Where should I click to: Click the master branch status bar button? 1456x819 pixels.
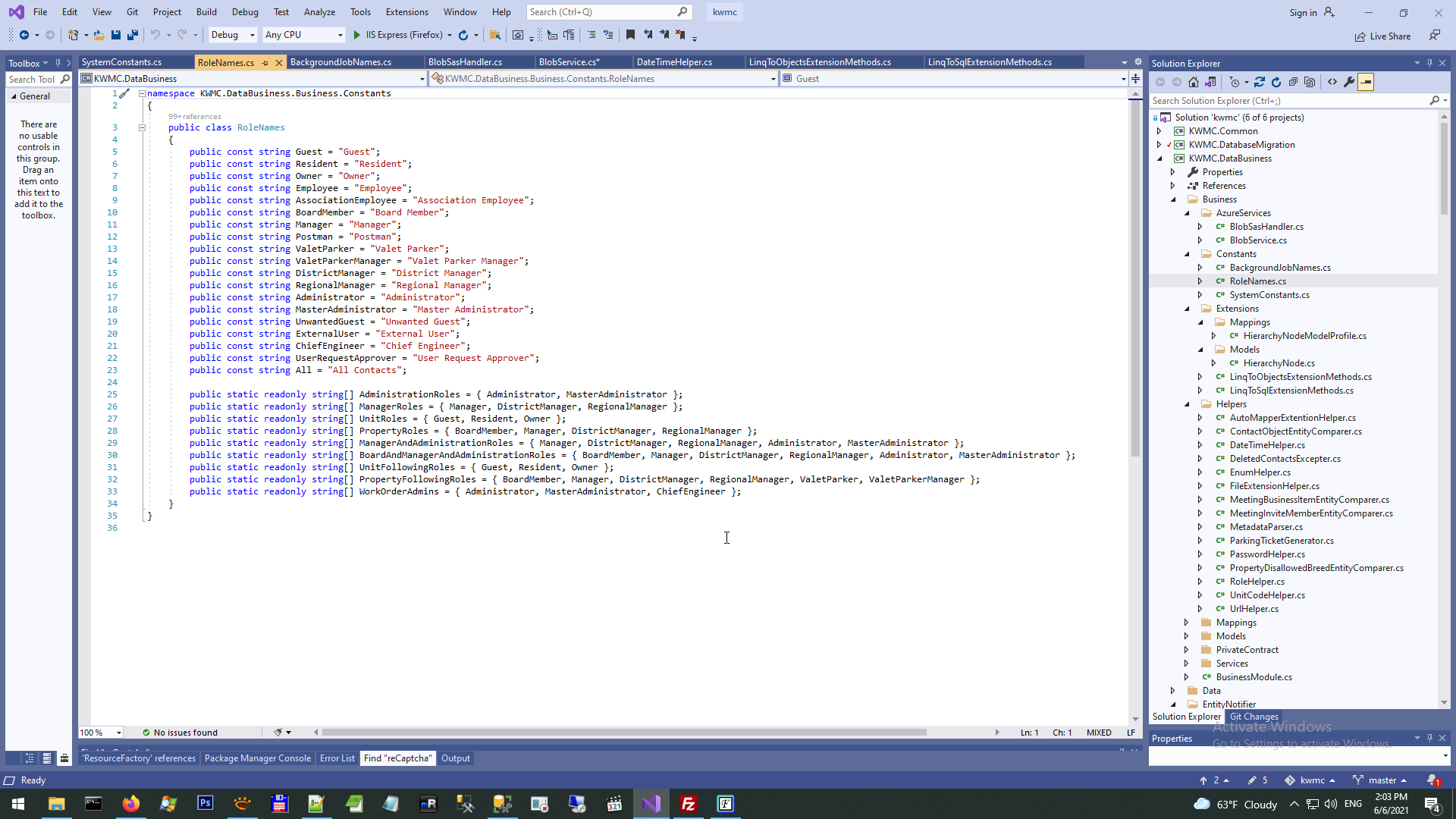(1381, 780)
